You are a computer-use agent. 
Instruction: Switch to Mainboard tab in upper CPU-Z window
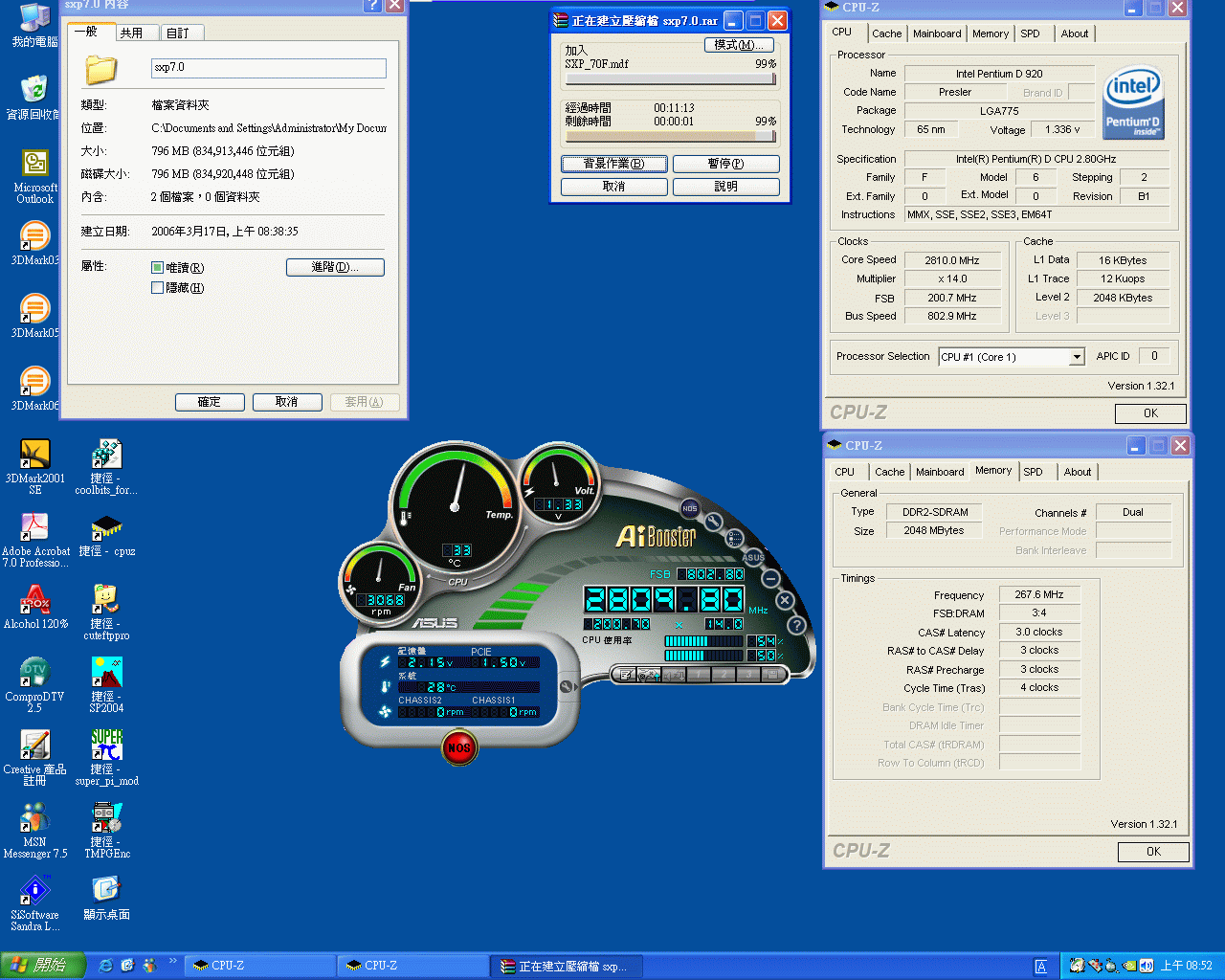pos(937,33)
